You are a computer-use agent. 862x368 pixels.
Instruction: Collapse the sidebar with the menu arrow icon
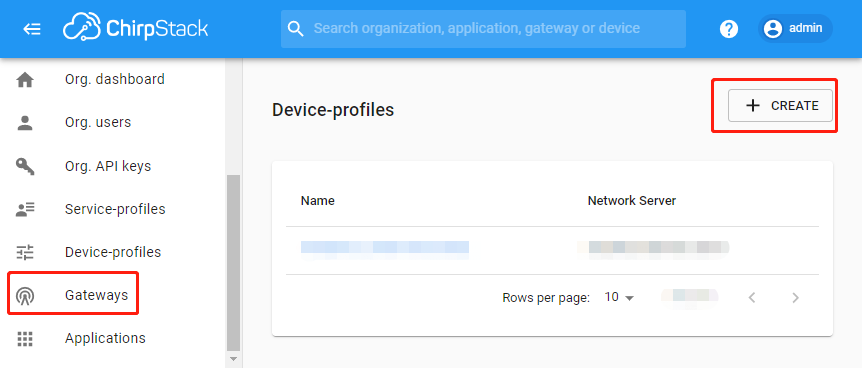[32, 29]
